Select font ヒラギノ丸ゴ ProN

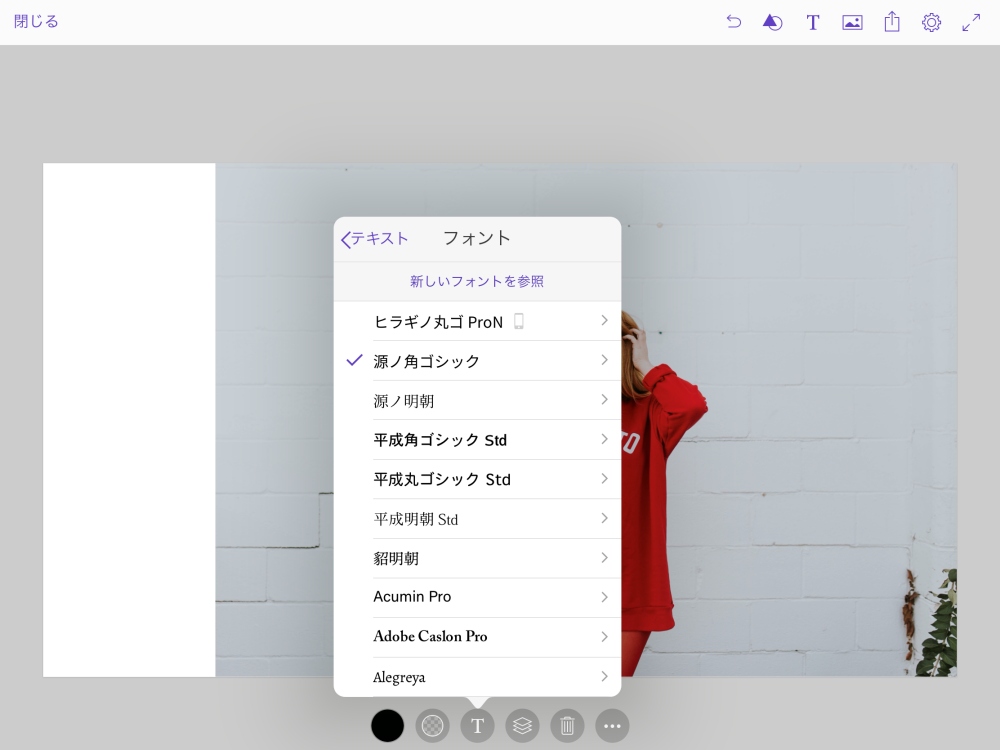tap(477, 321)
